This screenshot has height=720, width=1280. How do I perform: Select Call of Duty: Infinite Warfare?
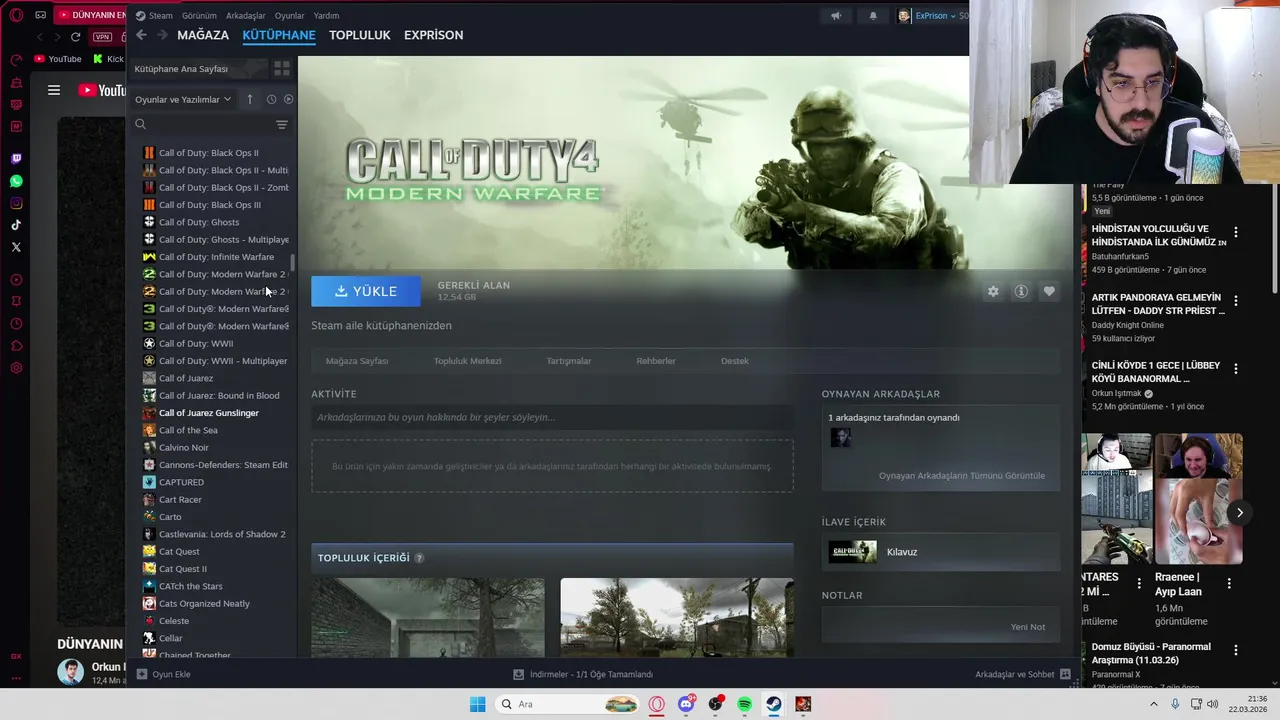[x=216, y=257]
